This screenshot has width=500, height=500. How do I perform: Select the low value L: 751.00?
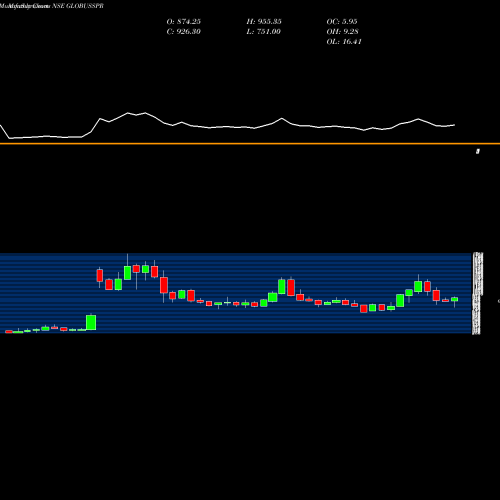pyautogui.click(x=264, y=32)
